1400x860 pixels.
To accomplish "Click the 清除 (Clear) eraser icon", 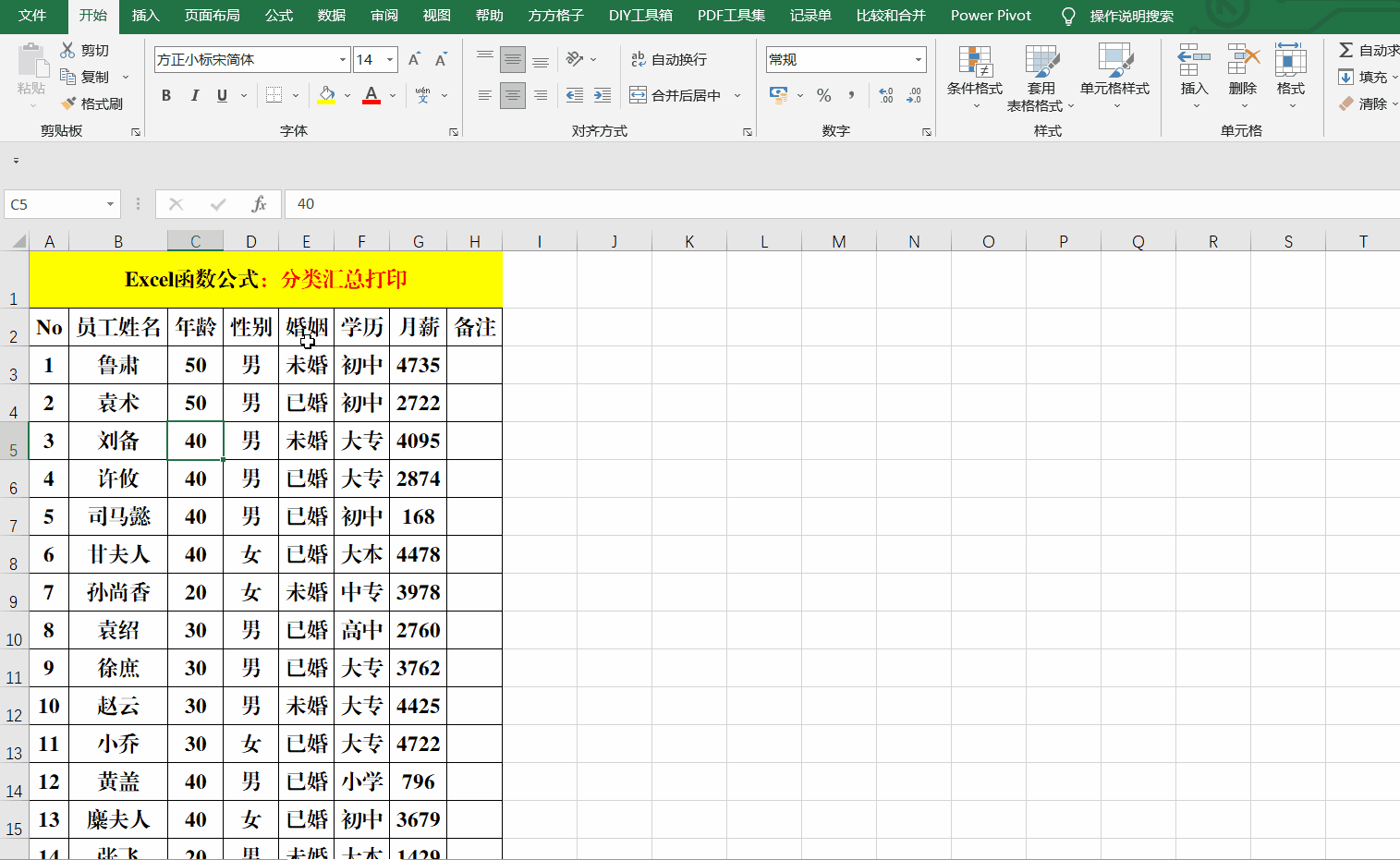I will point(1348,103).
